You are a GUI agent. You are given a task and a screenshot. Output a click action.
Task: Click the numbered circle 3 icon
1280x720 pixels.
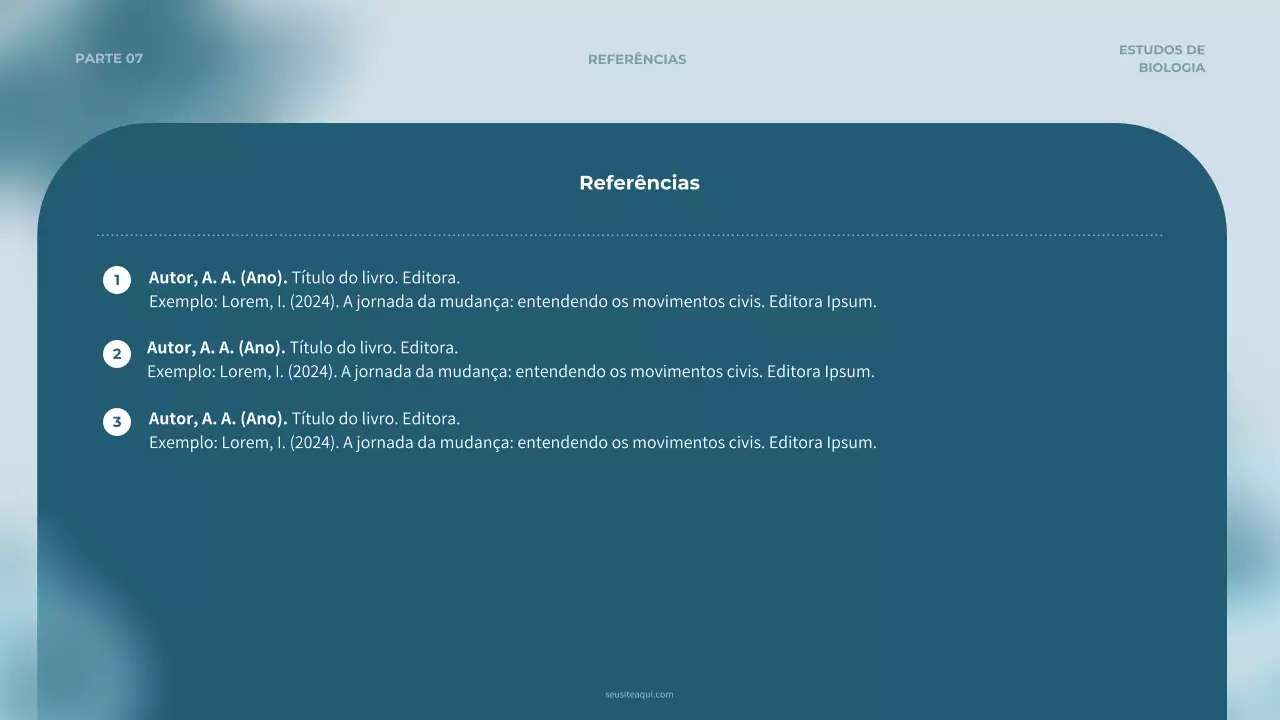coord(117,421)
